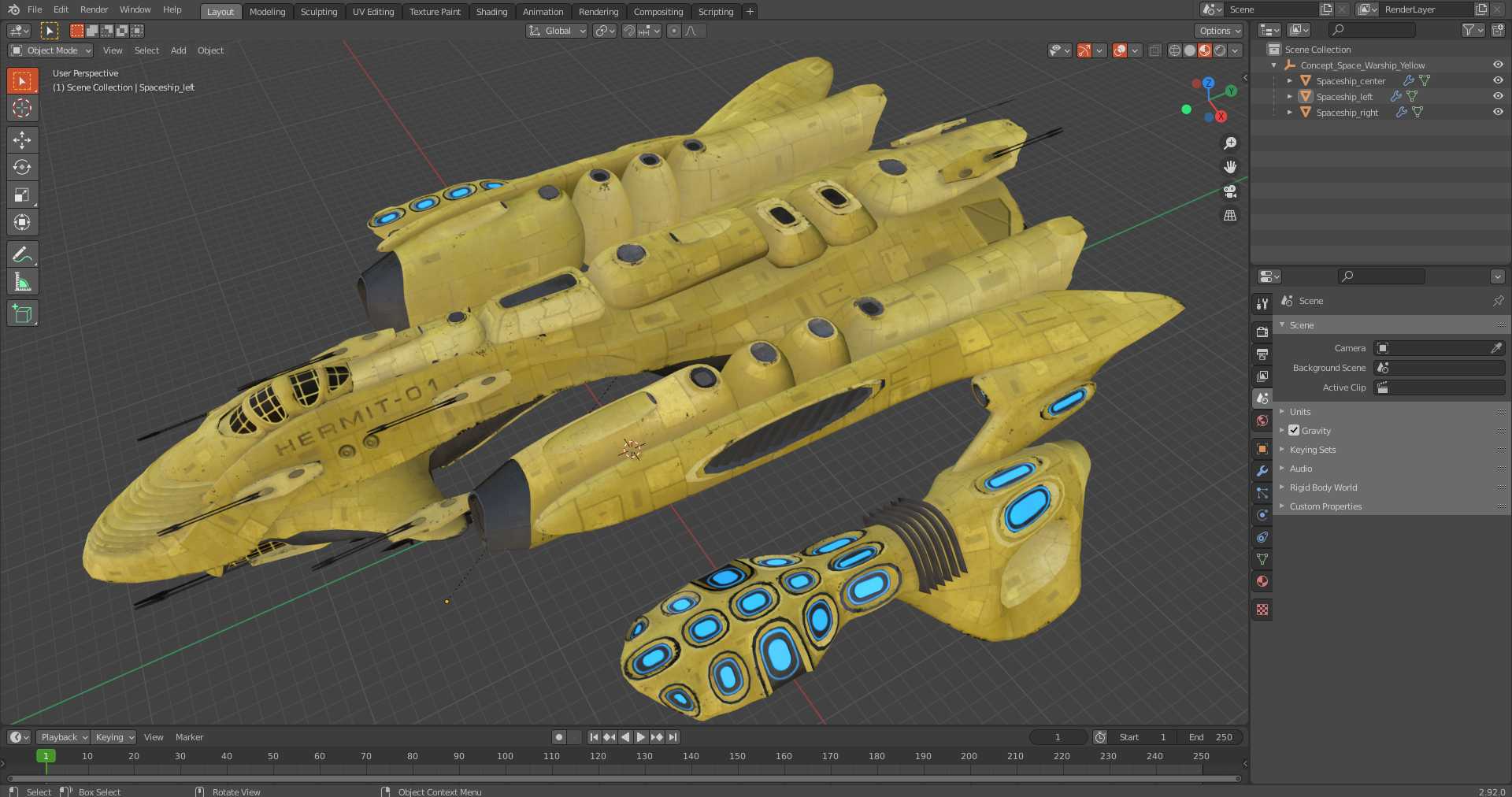1512x797 pixels.
Task: Switch to rendered viewport shading
Action: point(1220,50)
